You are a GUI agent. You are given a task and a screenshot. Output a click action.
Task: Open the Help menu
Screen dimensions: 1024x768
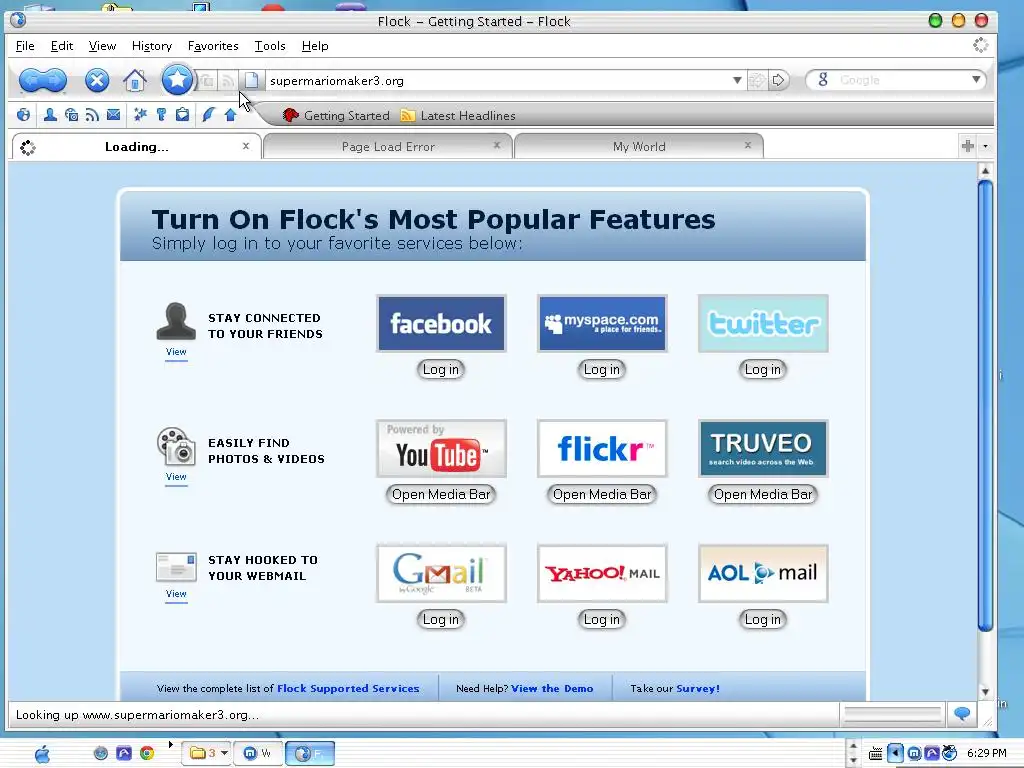tap(315, 46)
